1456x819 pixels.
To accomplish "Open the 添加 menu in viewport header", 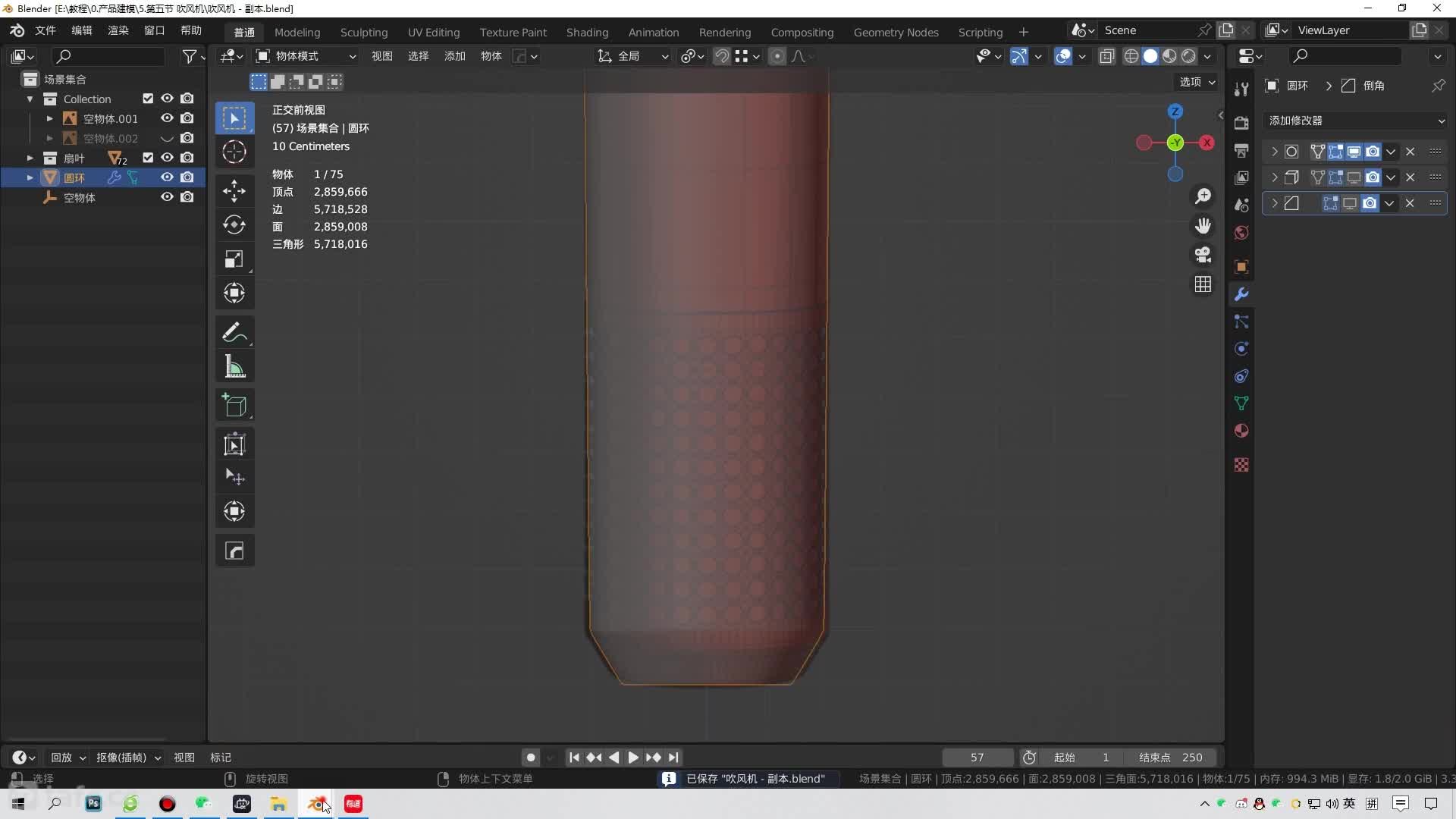I will [x=454, y=56].
